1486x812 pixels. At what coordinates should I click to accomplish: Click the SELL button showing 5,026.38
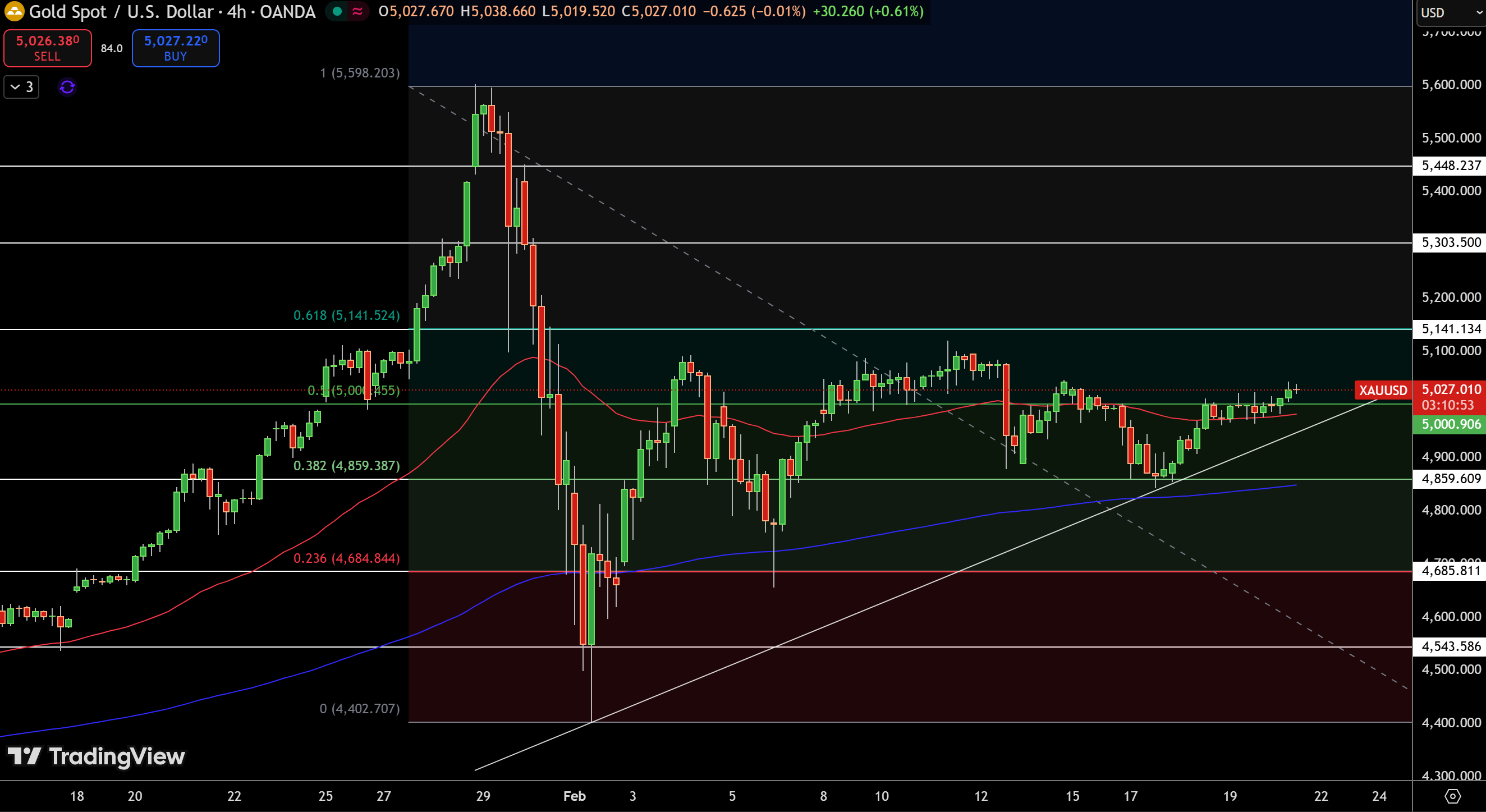pyautogui.click(x=47, y=48)
